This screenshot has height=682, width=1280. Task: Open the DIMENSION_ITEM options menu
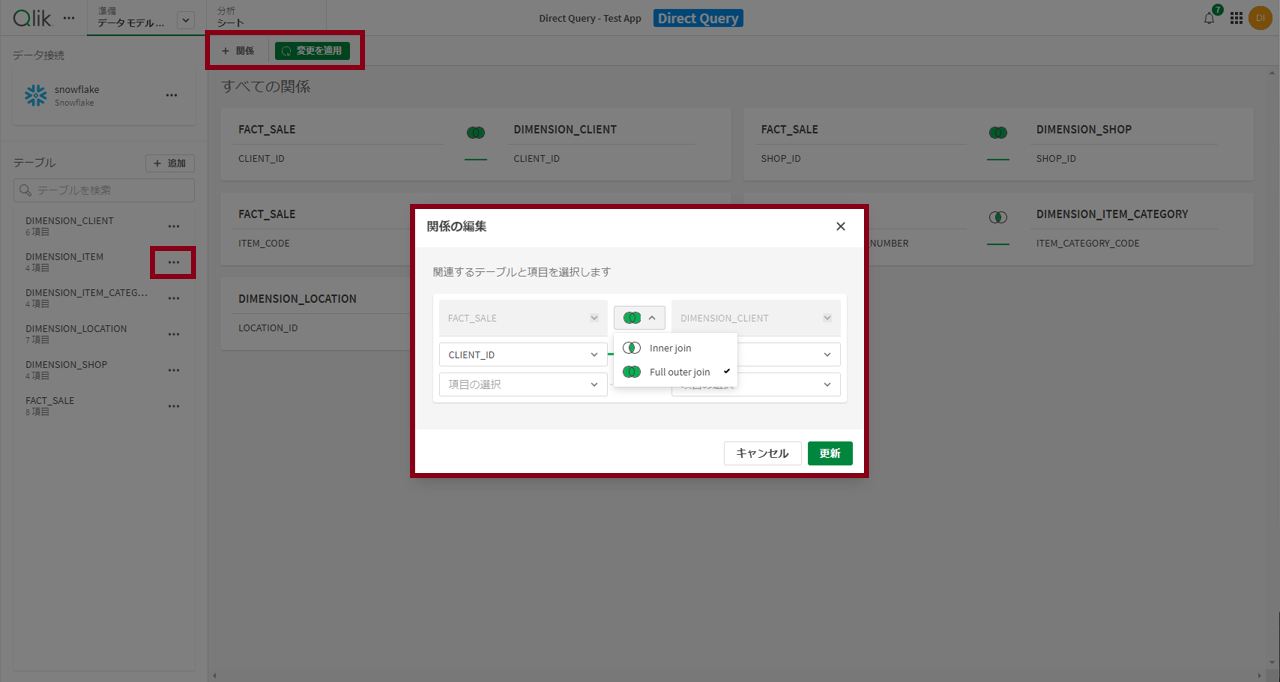[x=173, y=262]
